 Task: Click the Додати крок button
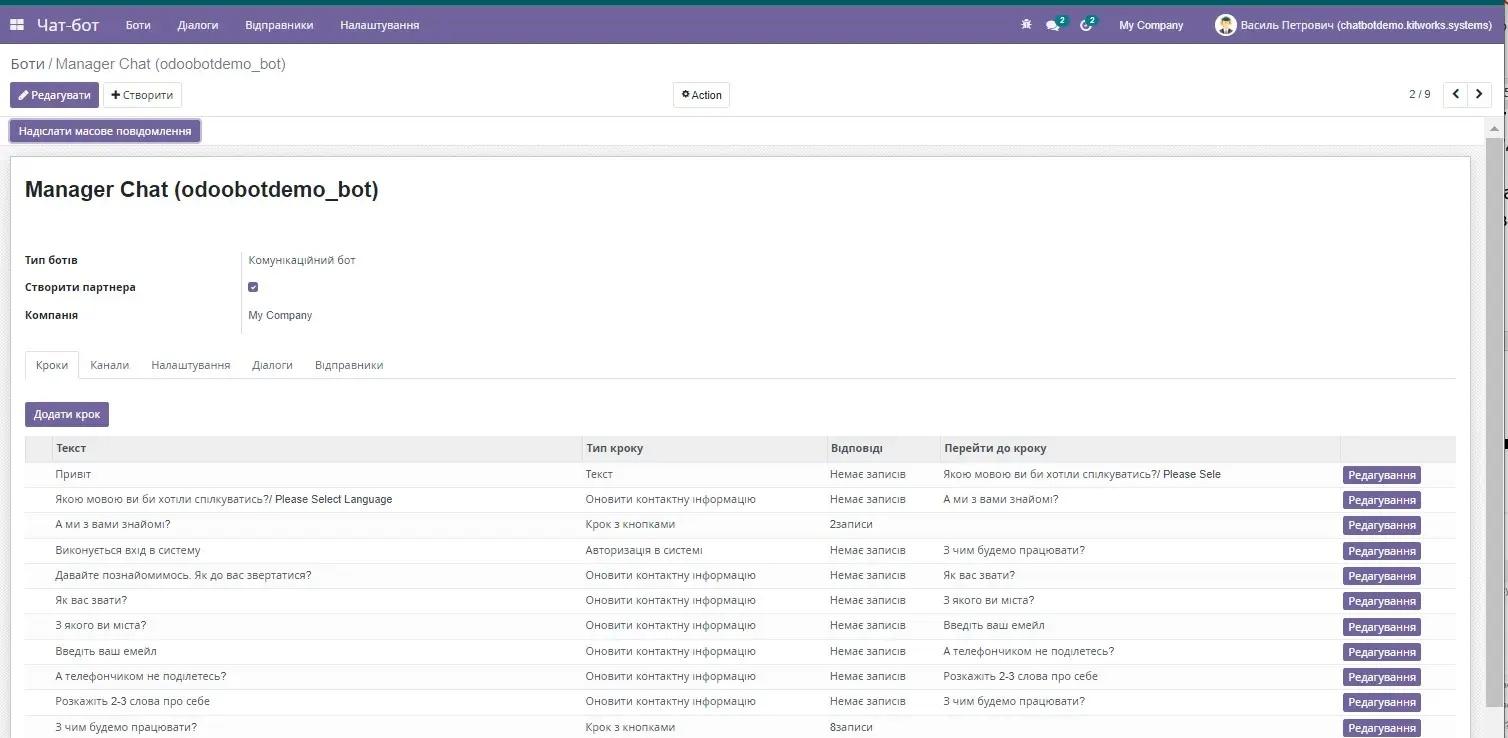tap(67, 414)
